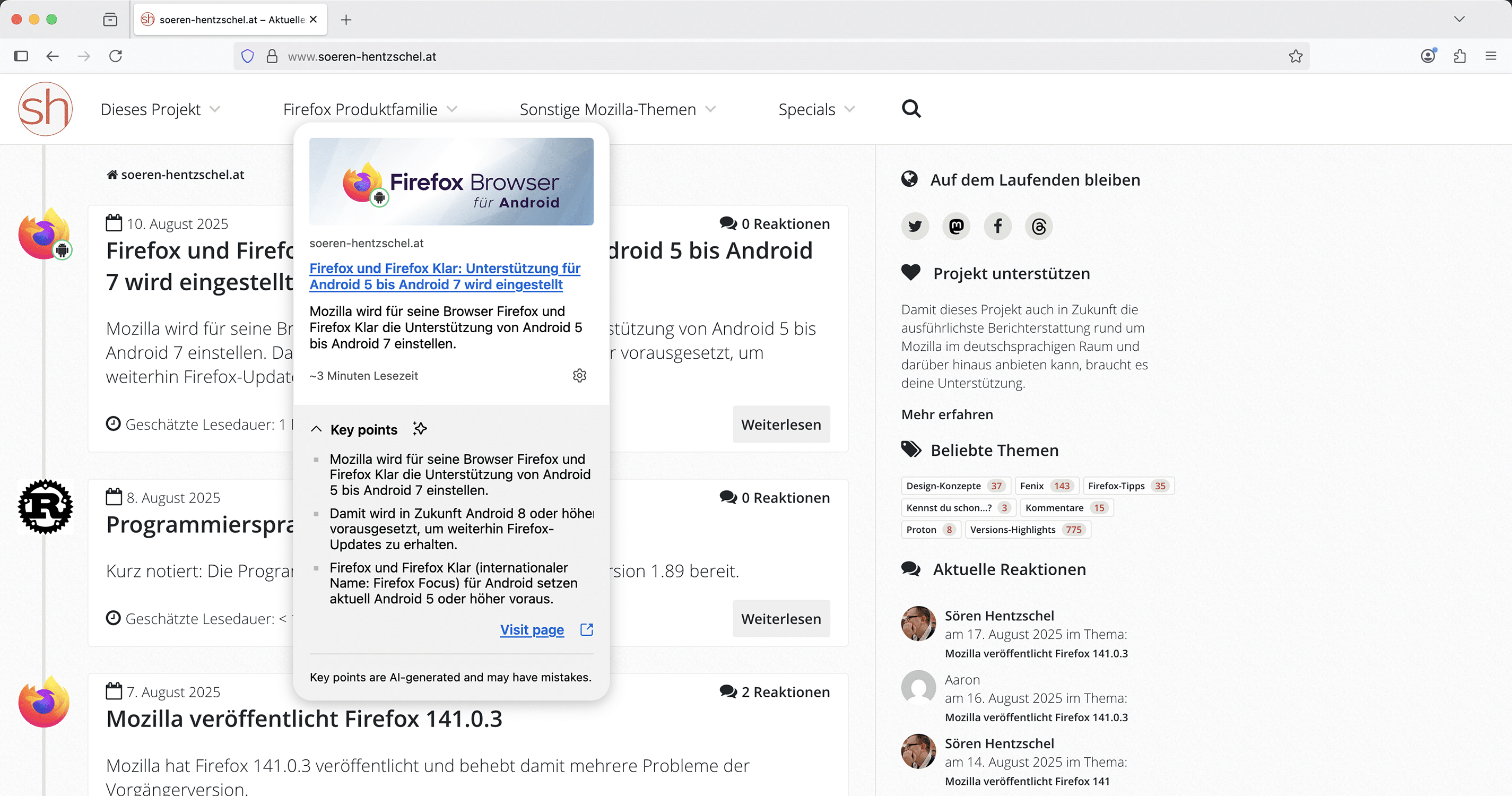This screenshot has height=796, width=1512.
Task: Open the preview article title link
Action: pyautogui.click(x=445, y=276)
